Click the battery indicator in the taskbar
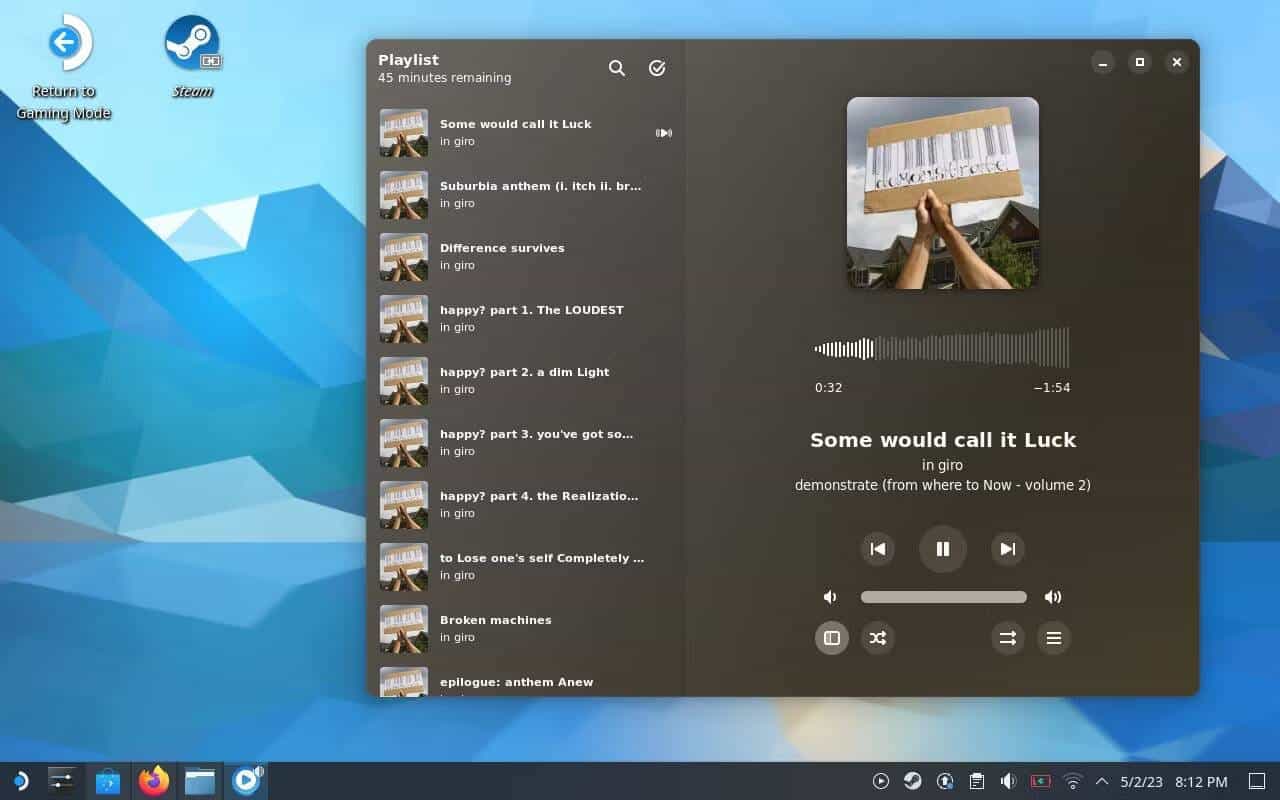This screenshot has height=800, width=1280. pyautogui.click(x=1040, y=781)
